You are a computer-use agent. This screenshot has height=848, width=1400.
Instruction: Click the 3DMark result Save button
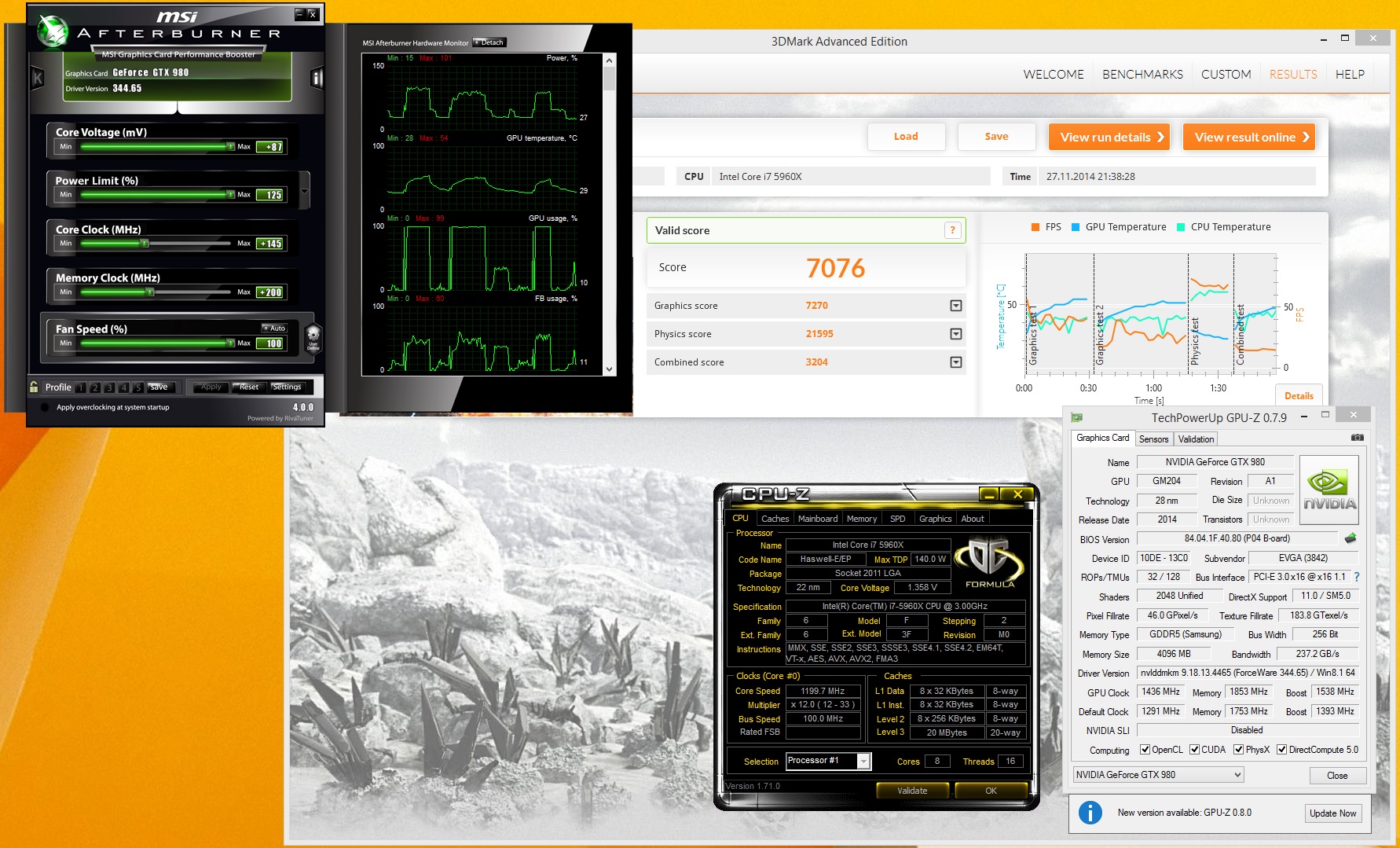[996, 137]
